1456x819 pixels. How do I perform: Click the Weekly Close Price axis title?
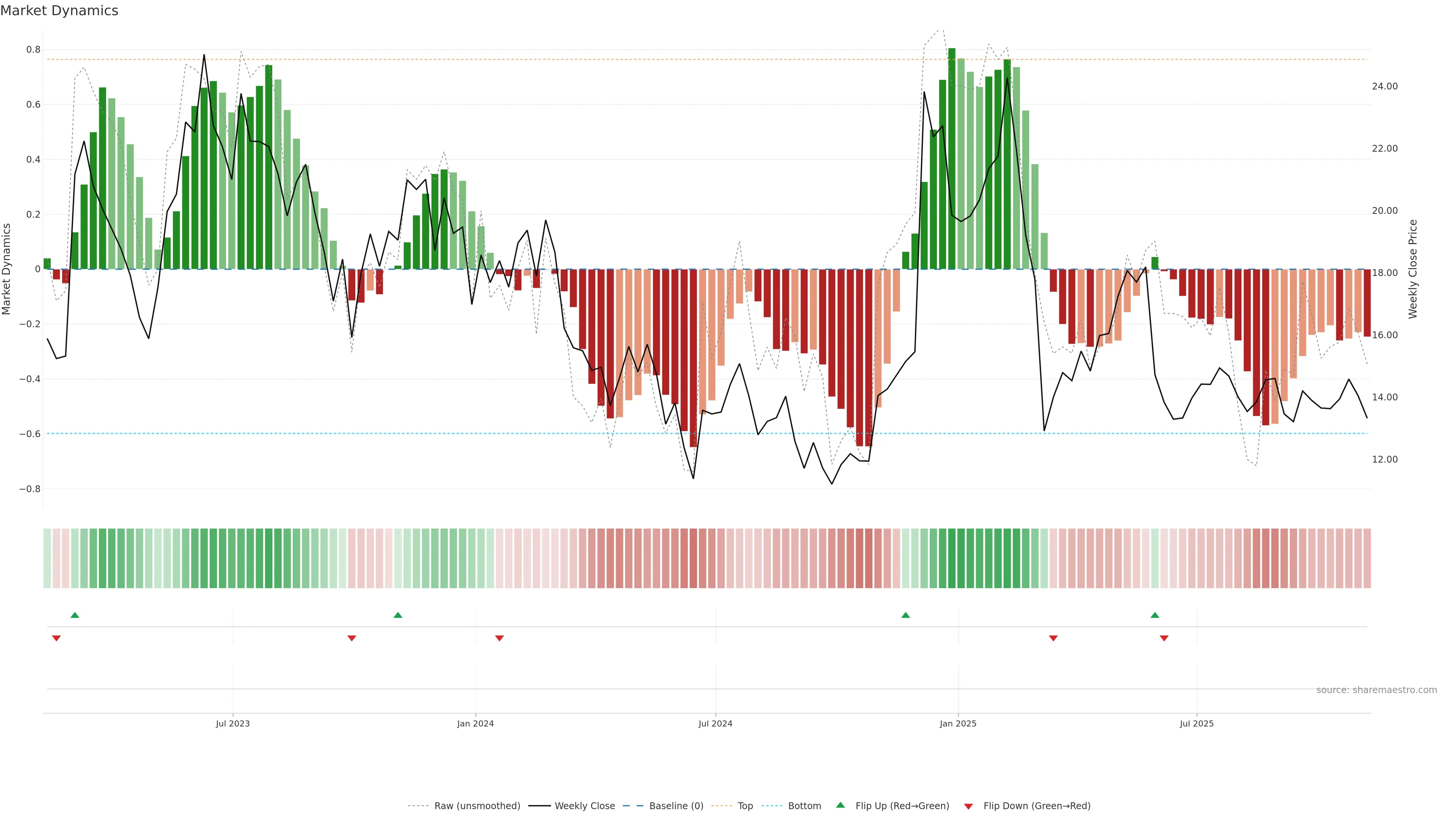pos(1412,269)
